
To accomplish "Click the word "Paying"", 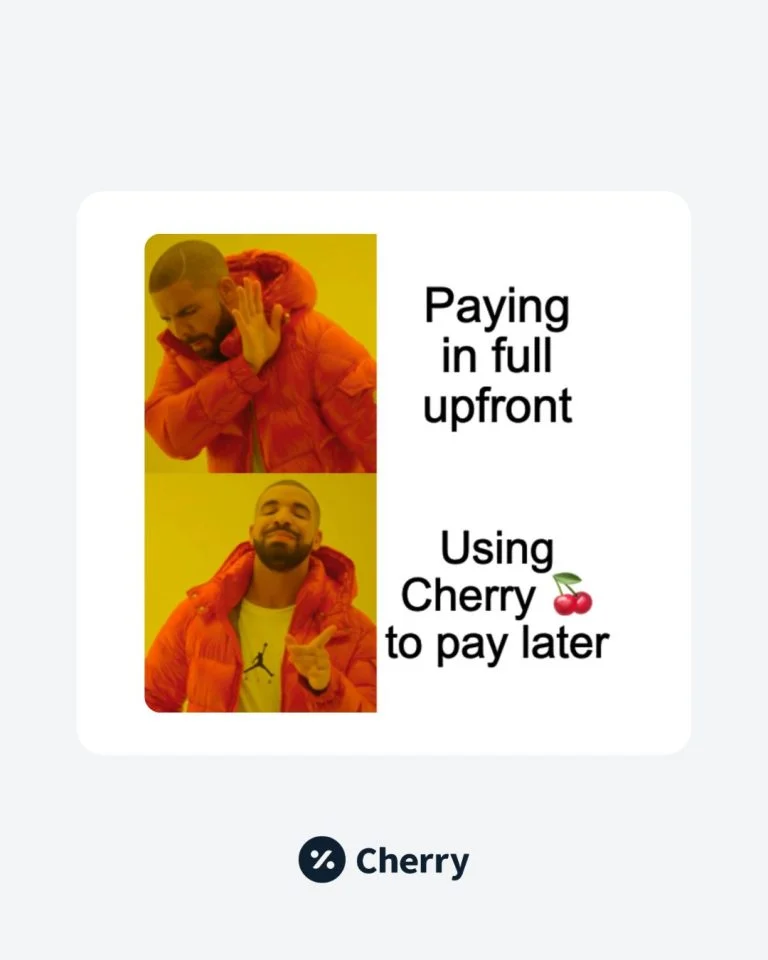I will (x=497, y=307).
